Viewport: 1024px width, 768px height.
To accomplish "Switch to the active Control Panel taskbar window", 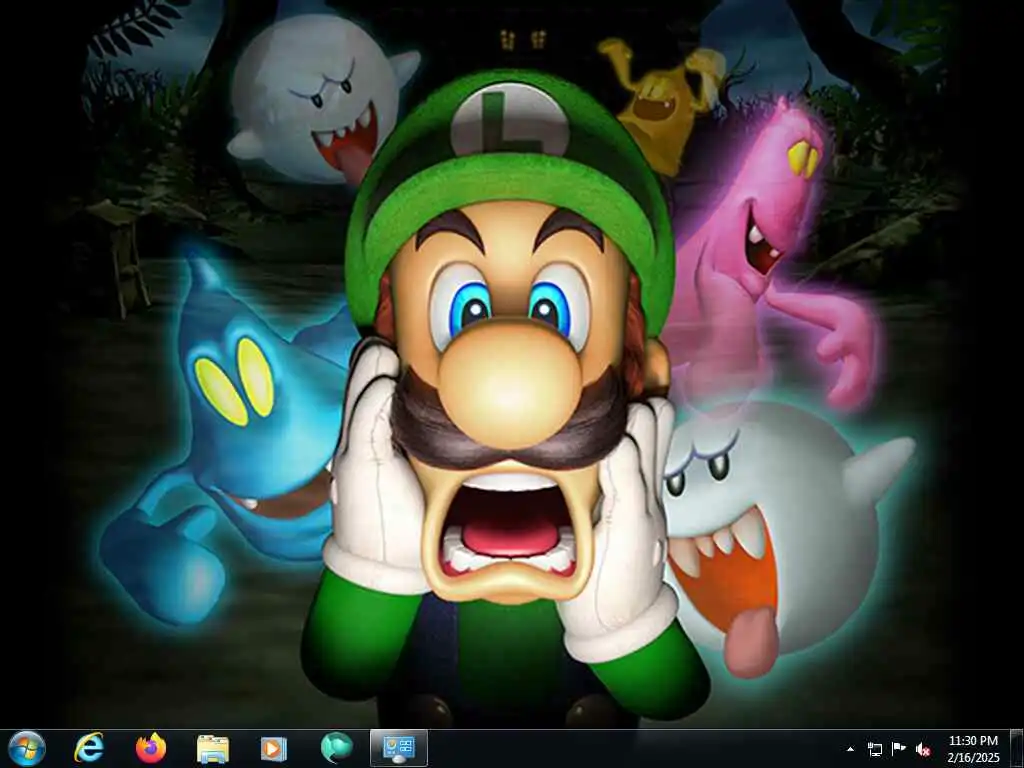I will [399, 748].
